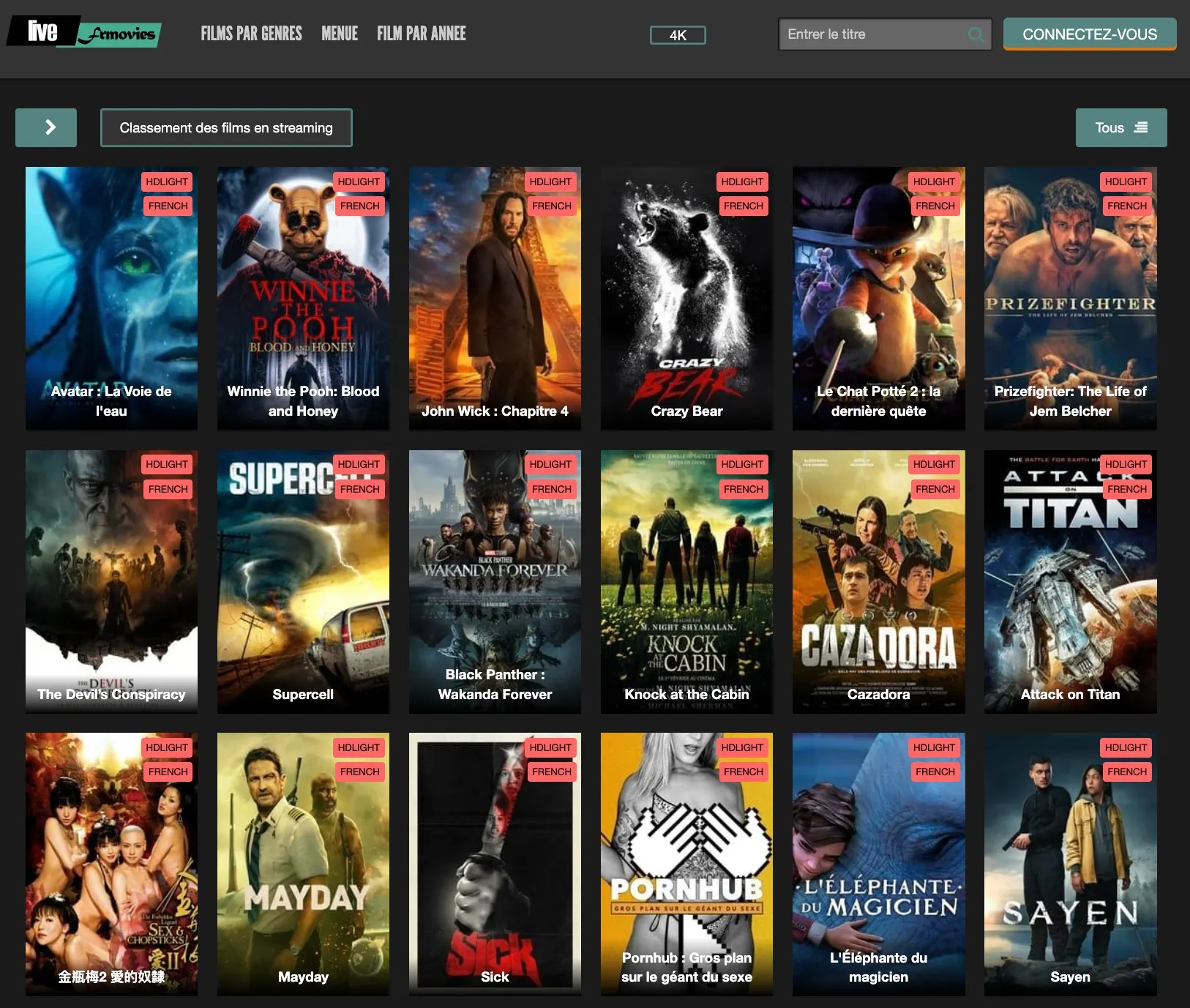Open Film par annee menu

click(x=422, y=34)
